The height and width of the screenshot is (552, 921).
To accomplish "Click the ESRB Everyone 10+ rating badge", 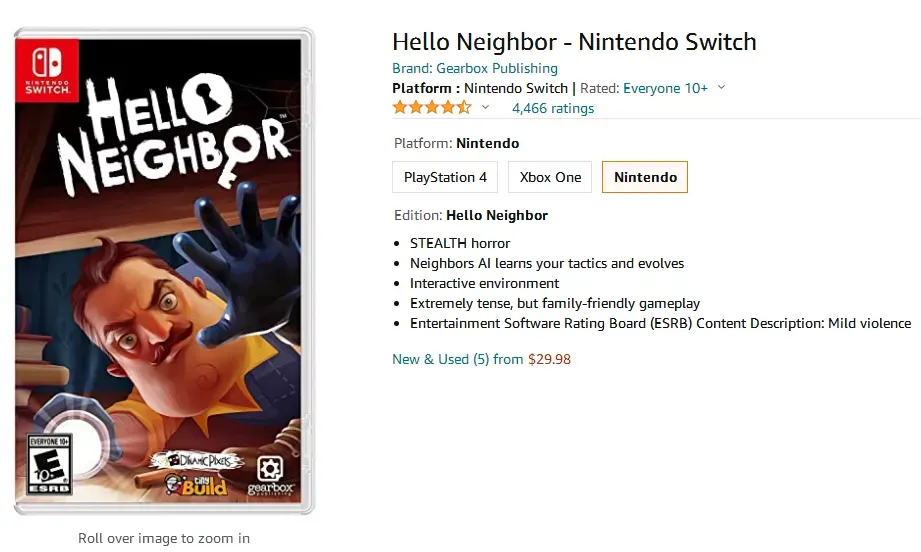I will coord(49,465).
